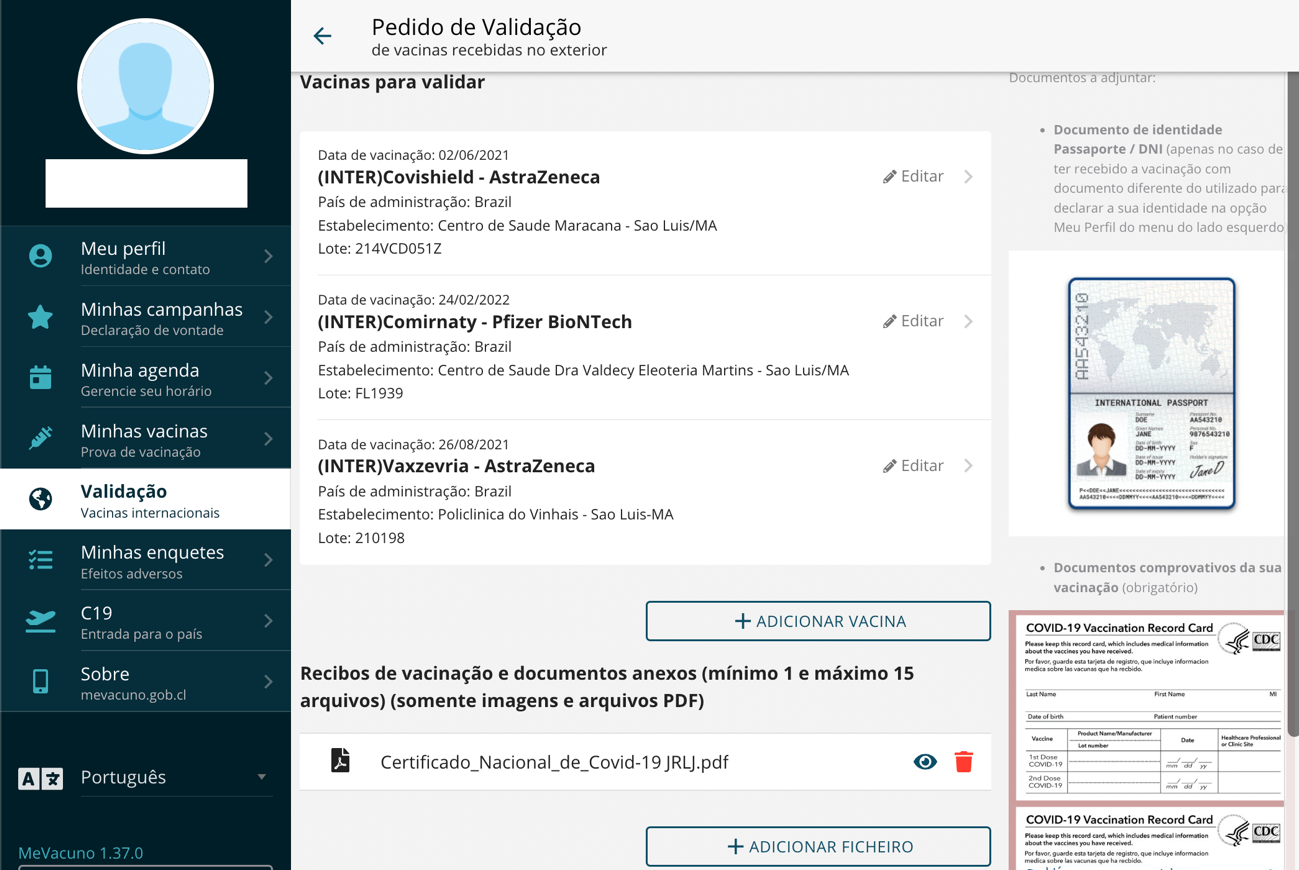Click Policlinica do Vinhais establishment text

496,514
